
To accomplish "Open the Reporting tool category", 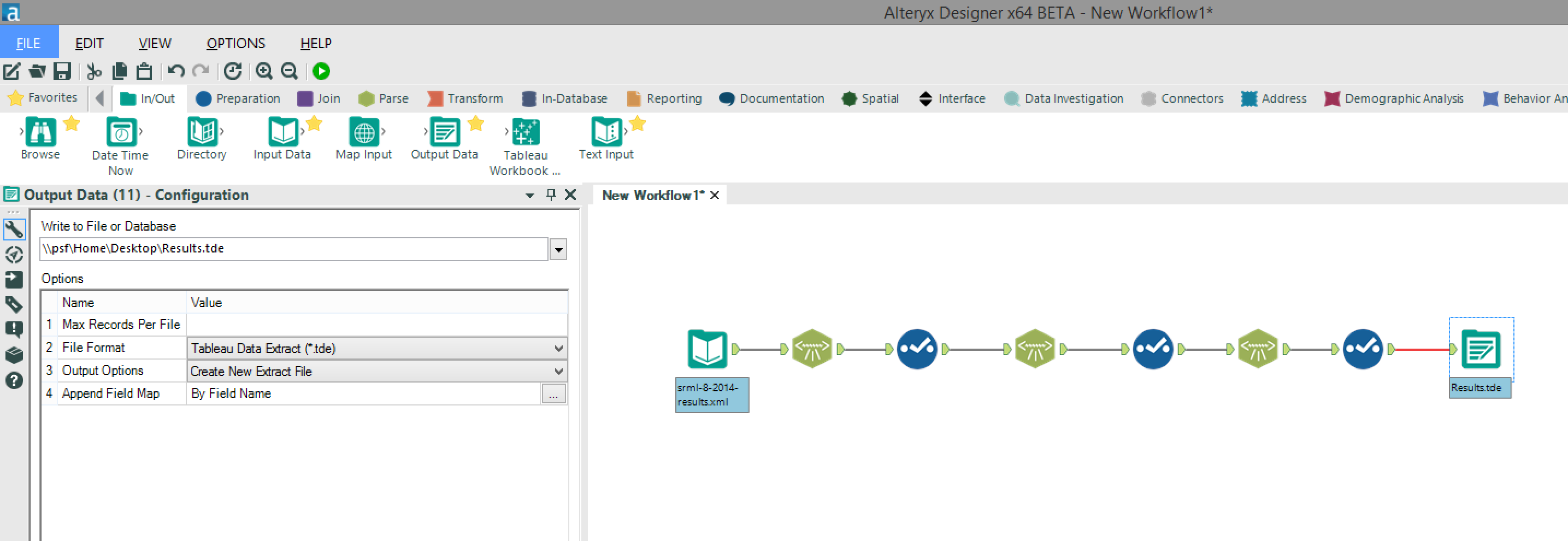I will pyautogui.click(x=664, y=98).
